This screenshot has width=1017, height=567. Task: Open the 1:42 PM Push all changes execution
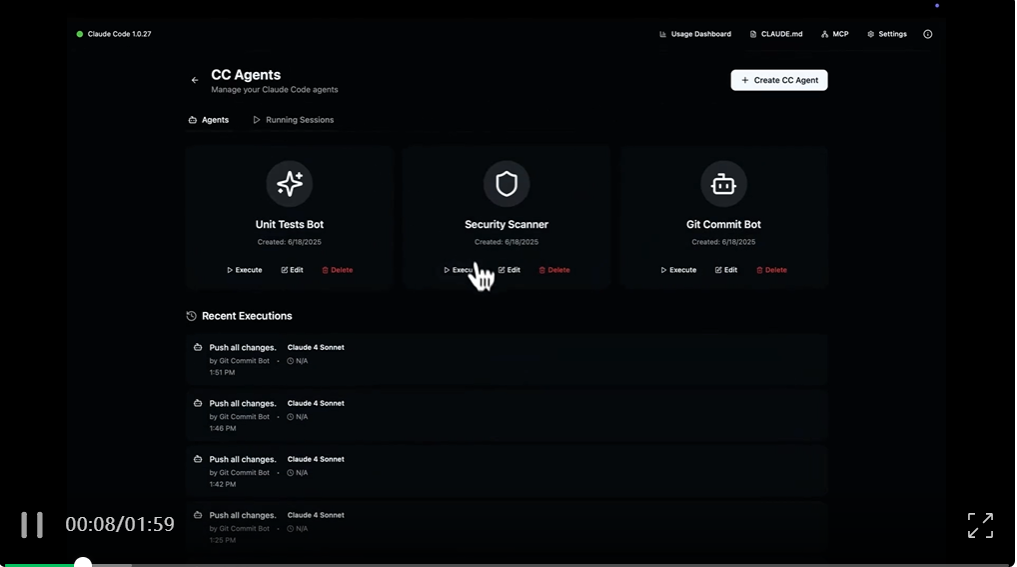[x=507, y=471]
